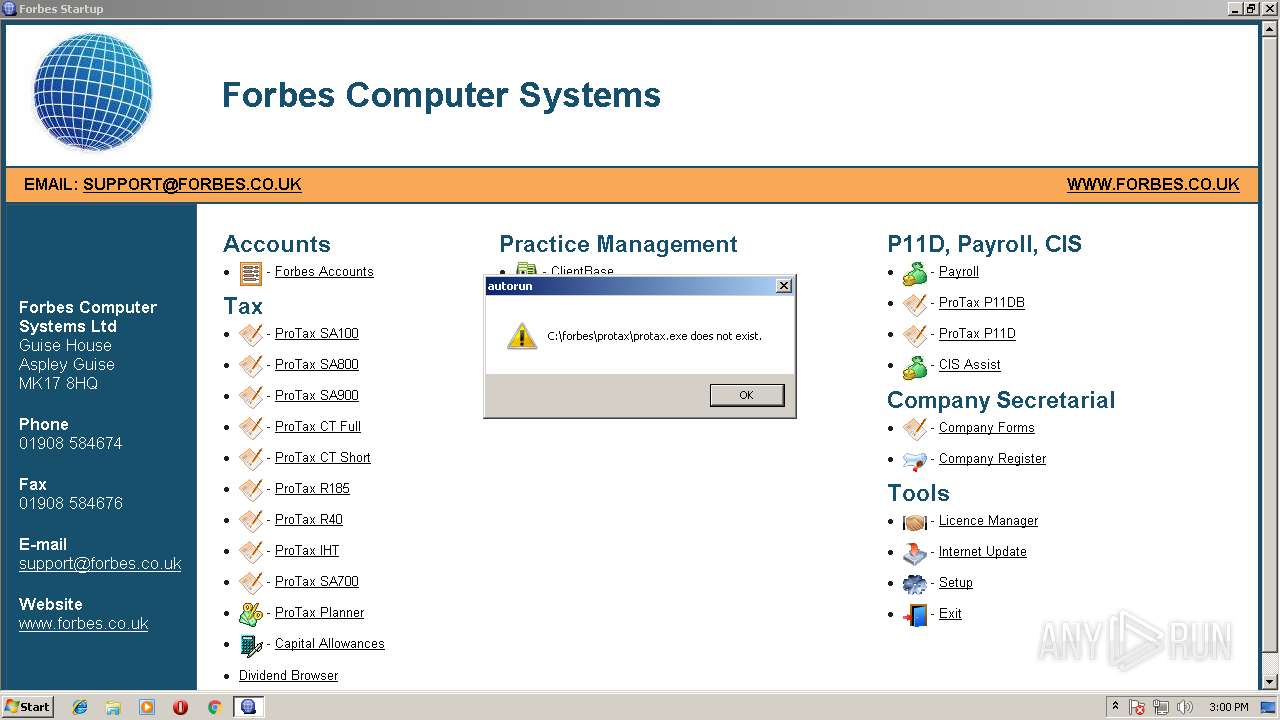Open the ProTax R40 link
Viewport: 1280px width, 720px height.
point(309,520)
